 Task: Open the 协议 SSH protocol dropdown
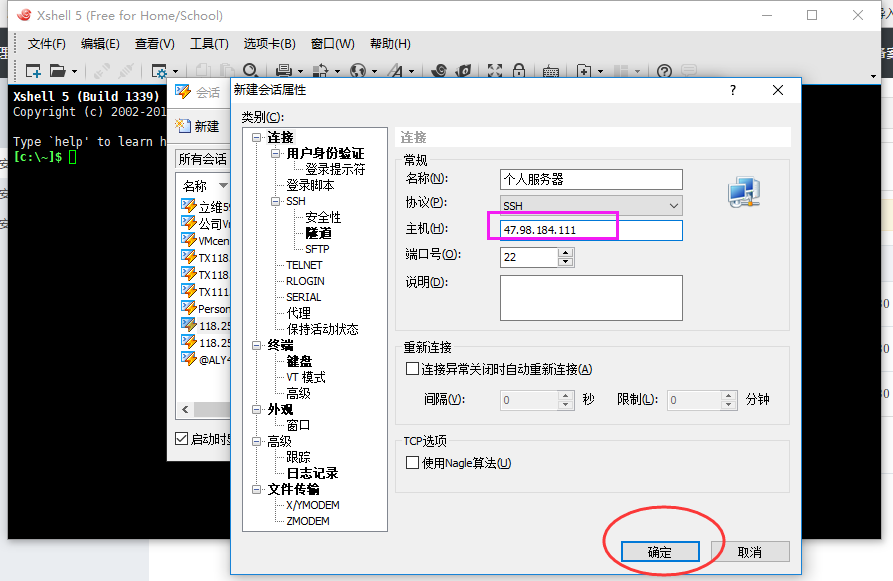click(591, 205)
